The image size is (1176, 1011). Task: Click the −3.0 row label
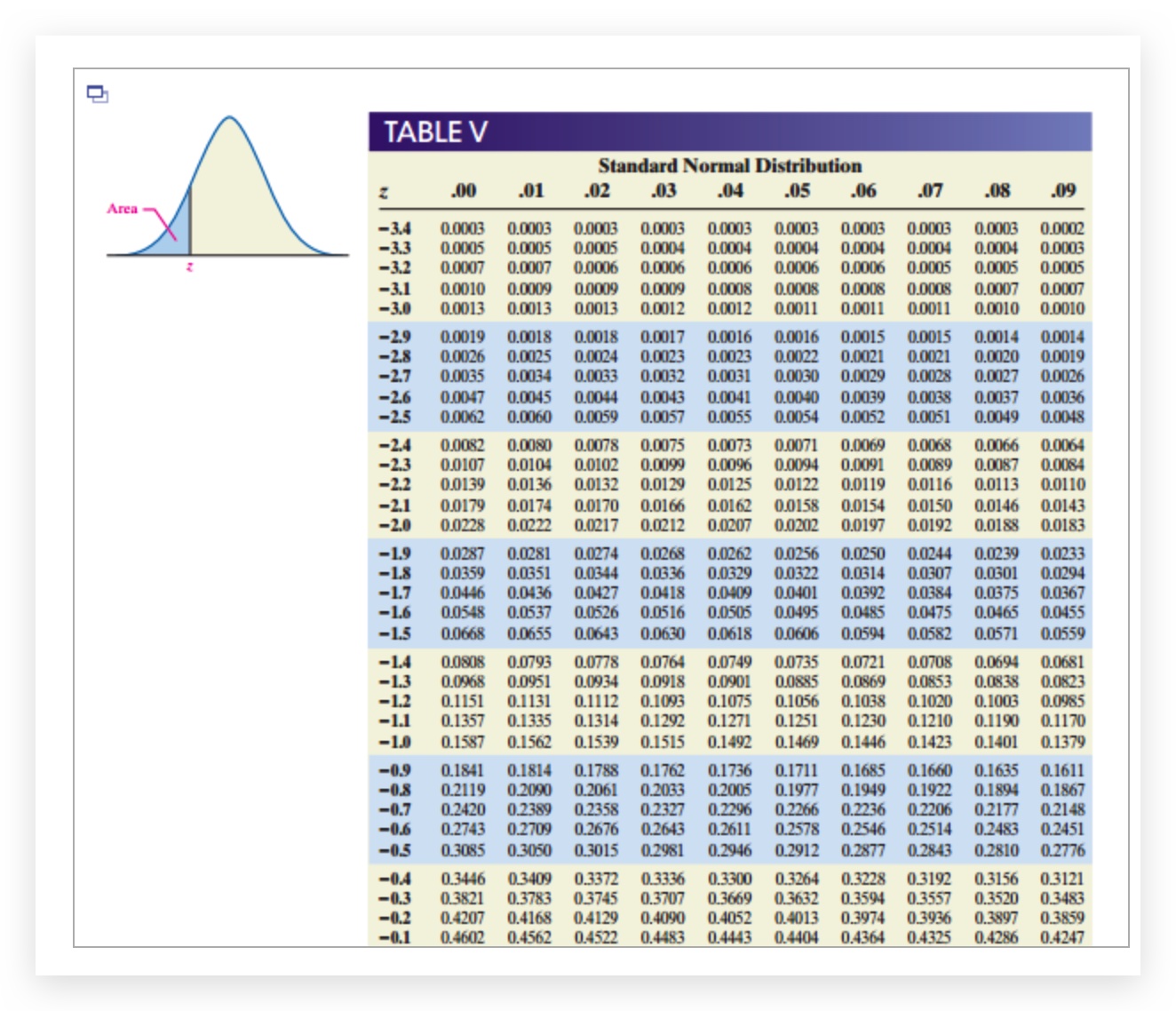394,308
